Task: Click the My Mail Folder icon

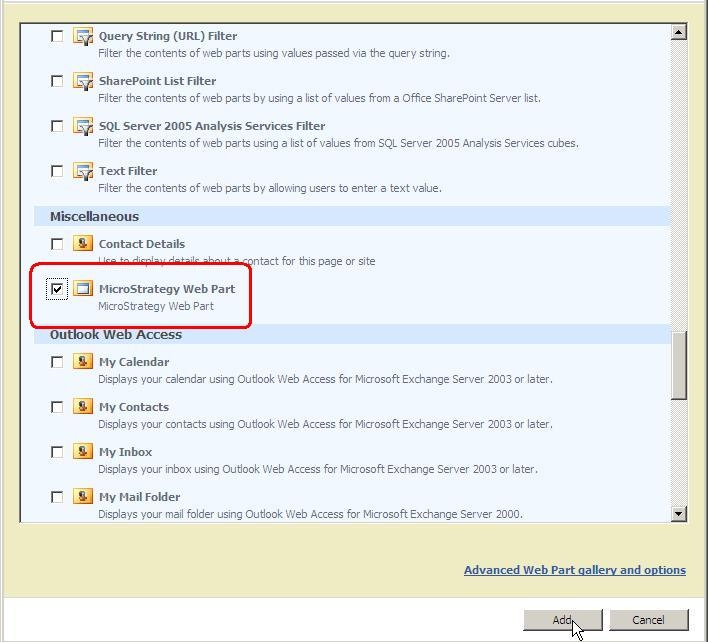Action: click(83, 497)
